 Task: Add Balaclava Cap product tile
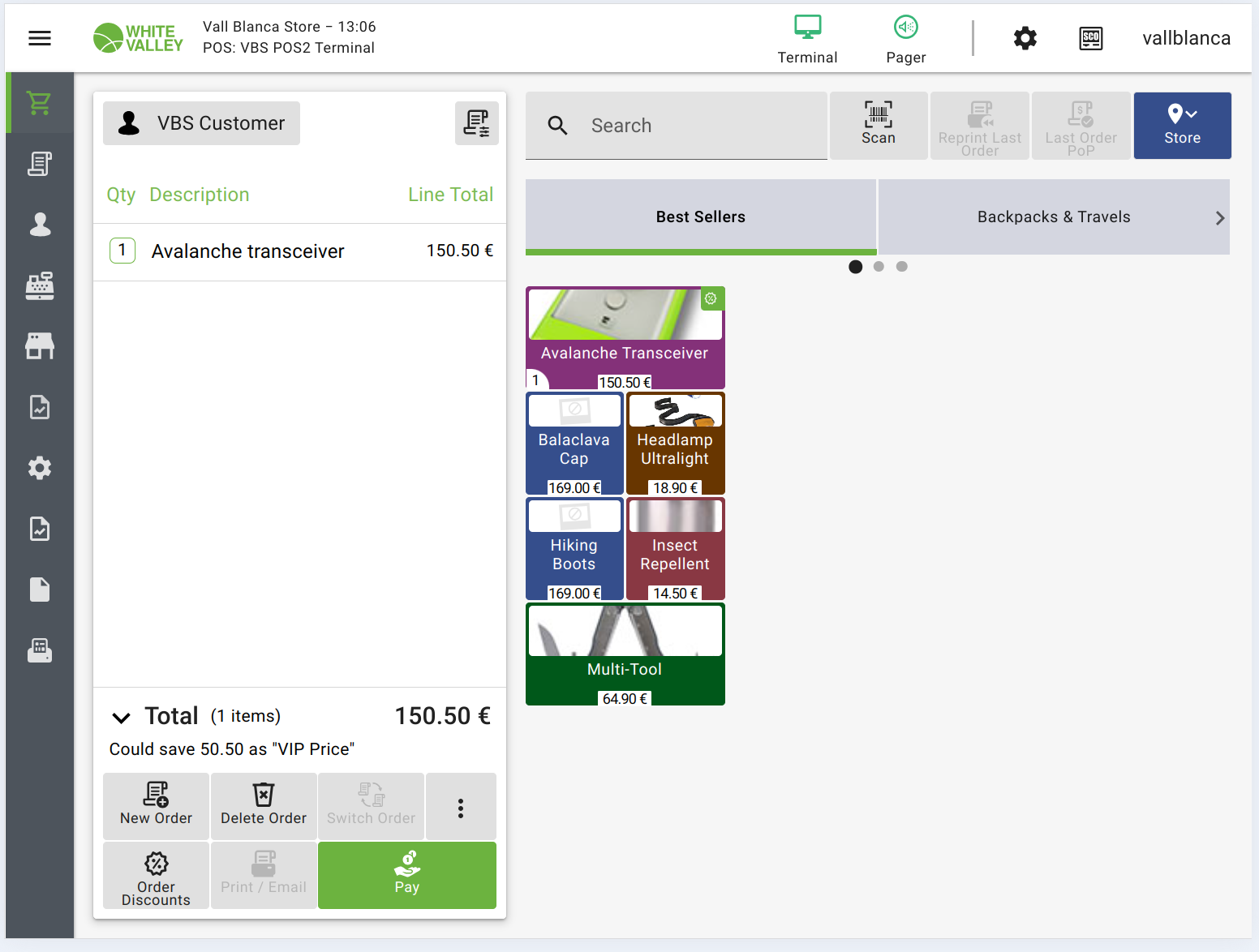574,444
